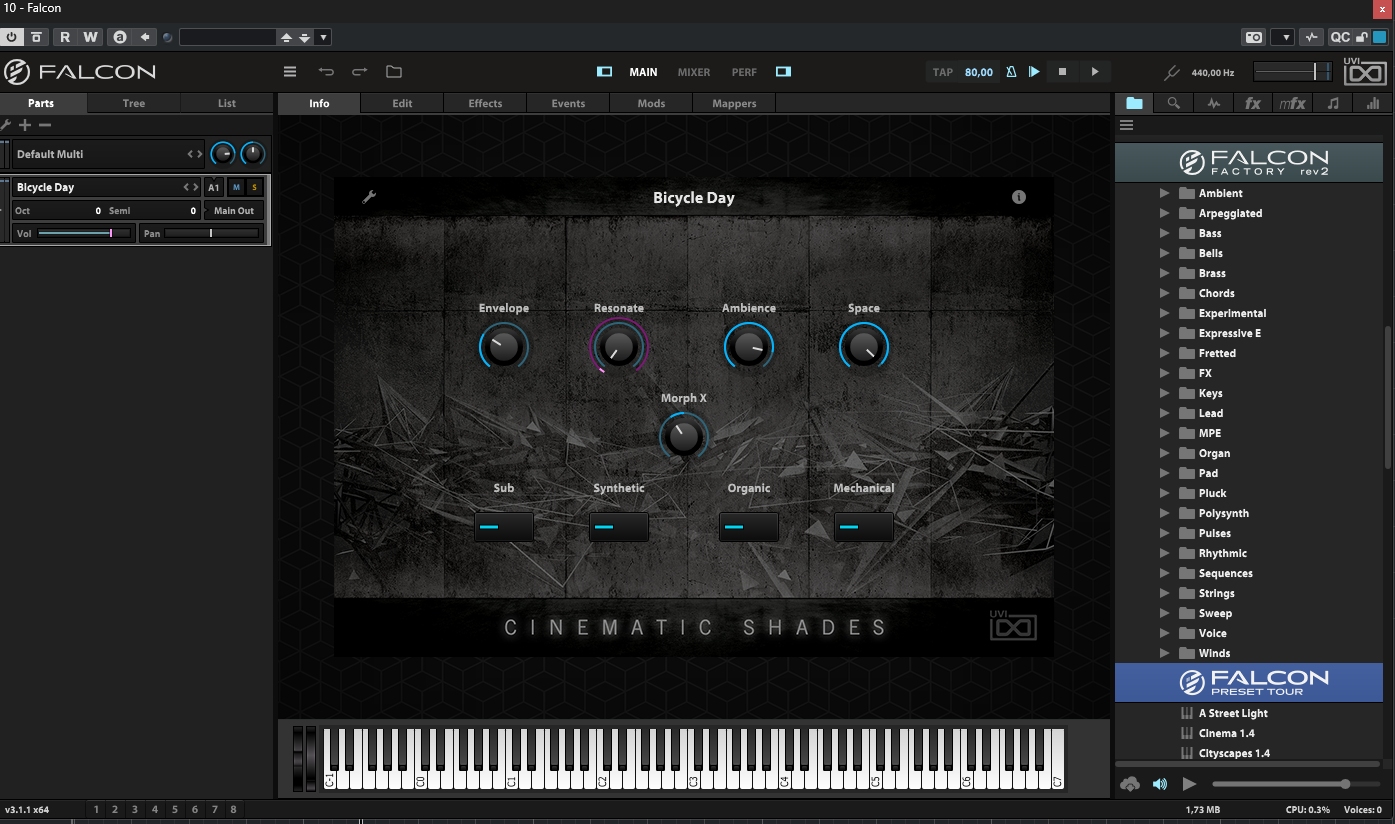
Task: Expand the Keys folder
Action: (x=1164, y=393)
